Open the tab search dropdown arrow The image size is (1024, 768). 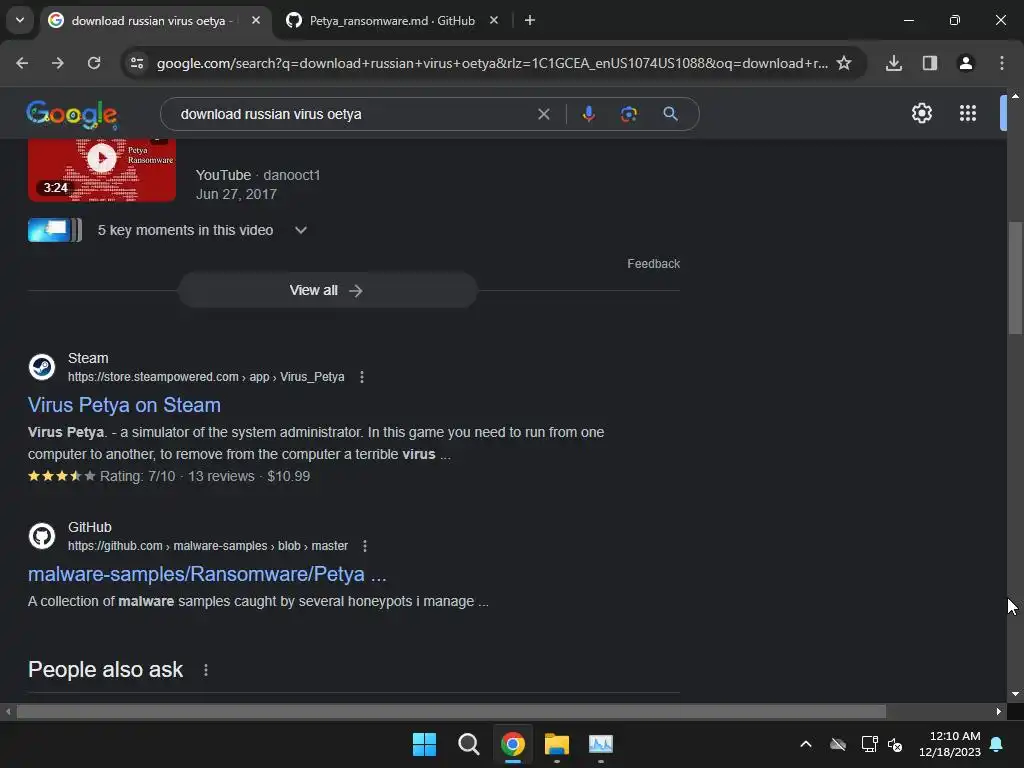pos(20,20)
